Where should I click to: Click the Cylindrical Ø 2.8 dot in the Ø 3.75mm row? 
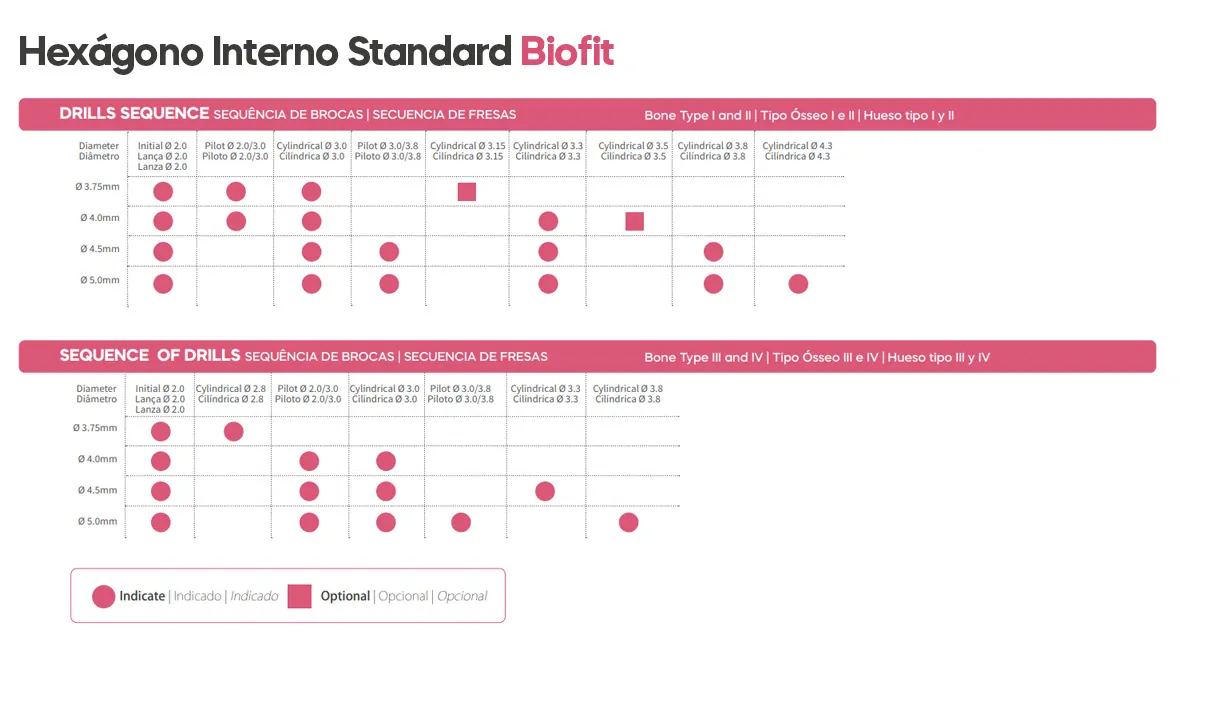click(233, 431)
